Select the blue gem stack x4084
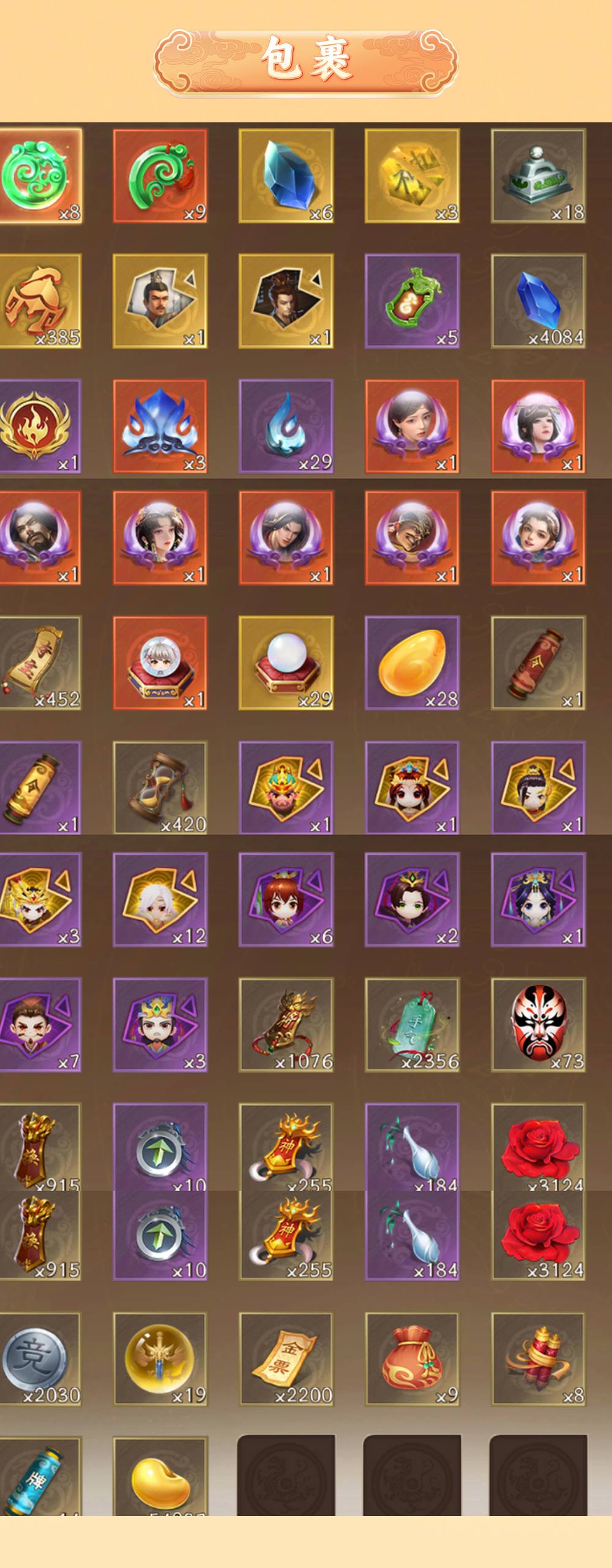This screenshot has height=1568, width=612. [539, 301]
